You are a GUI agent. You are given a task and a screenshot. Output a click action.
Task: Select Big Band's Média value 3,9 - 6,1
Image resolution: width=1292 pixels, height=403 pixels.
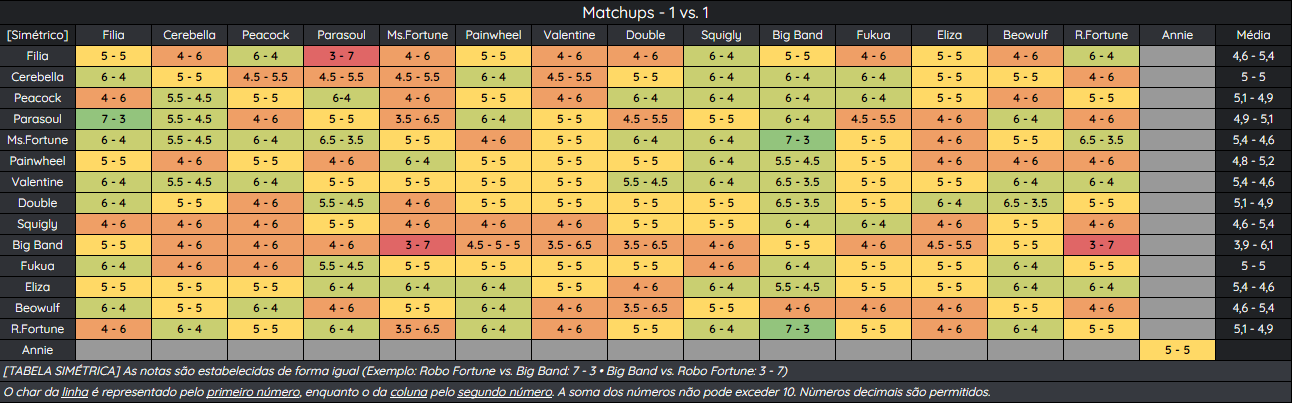[x=1253, y=245]
